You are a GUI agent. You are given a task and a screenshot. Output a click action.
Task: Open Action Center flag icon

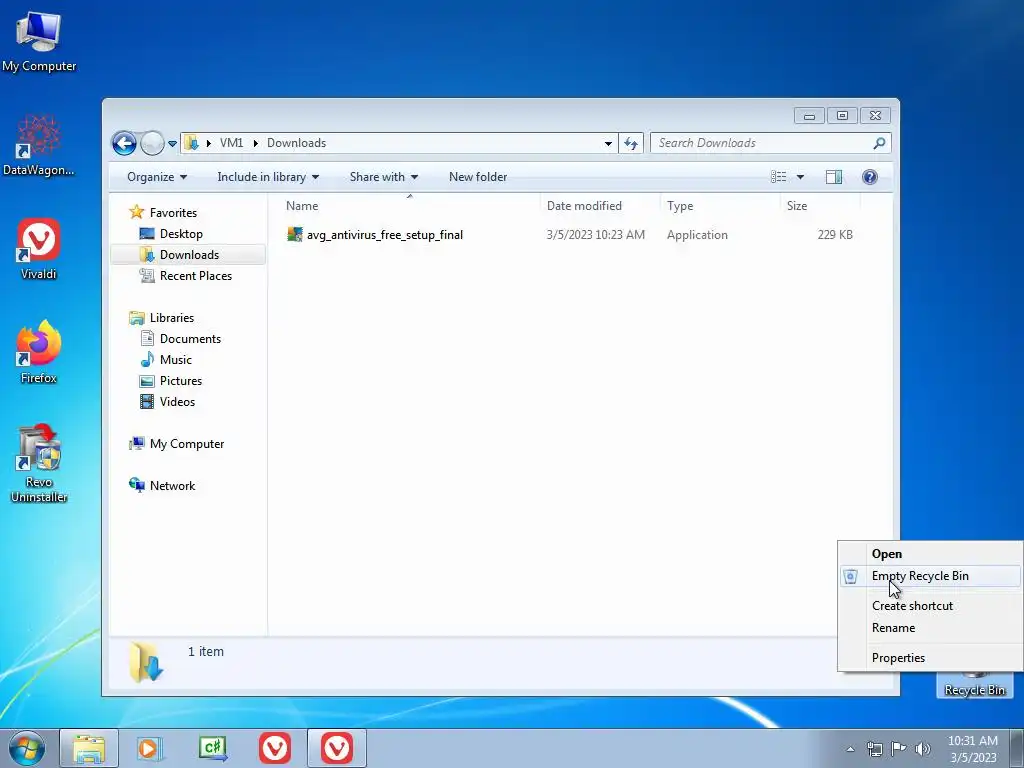(899, 749)
